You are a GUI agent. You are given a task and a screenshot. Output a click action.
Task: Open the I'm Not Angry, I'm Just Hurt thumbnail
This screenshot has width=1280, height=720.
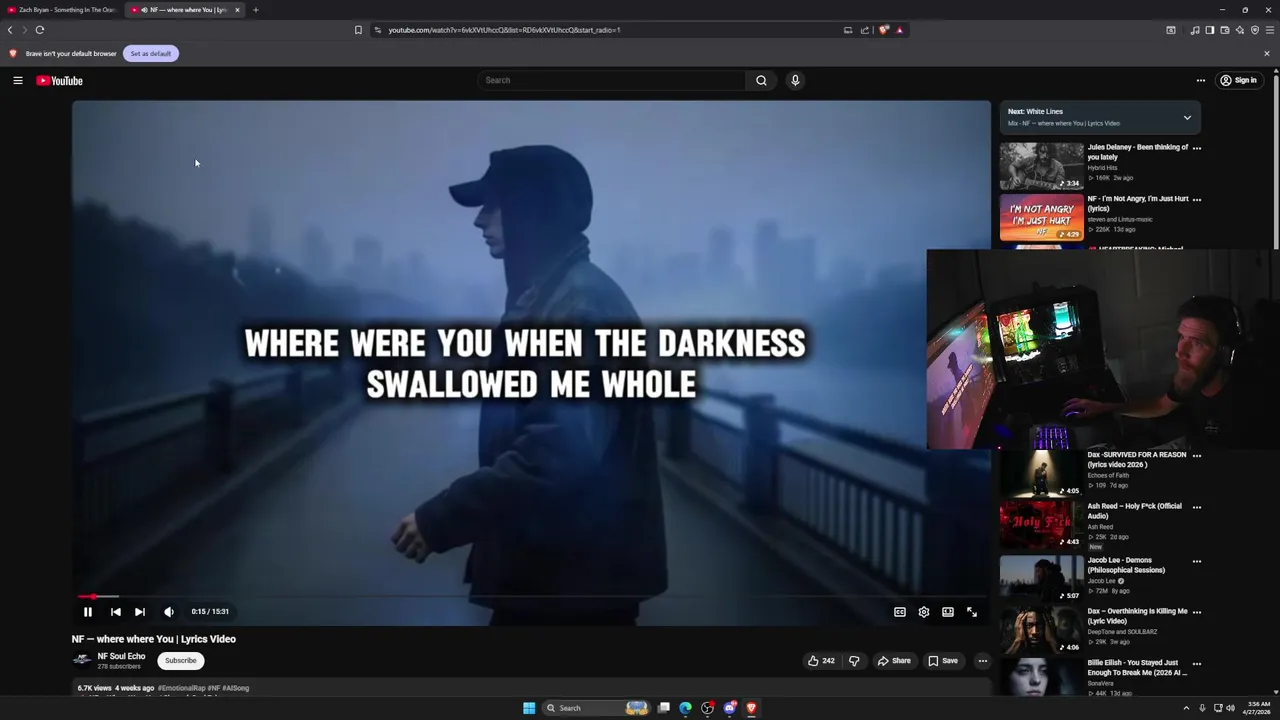click(x=1041, y=217)
